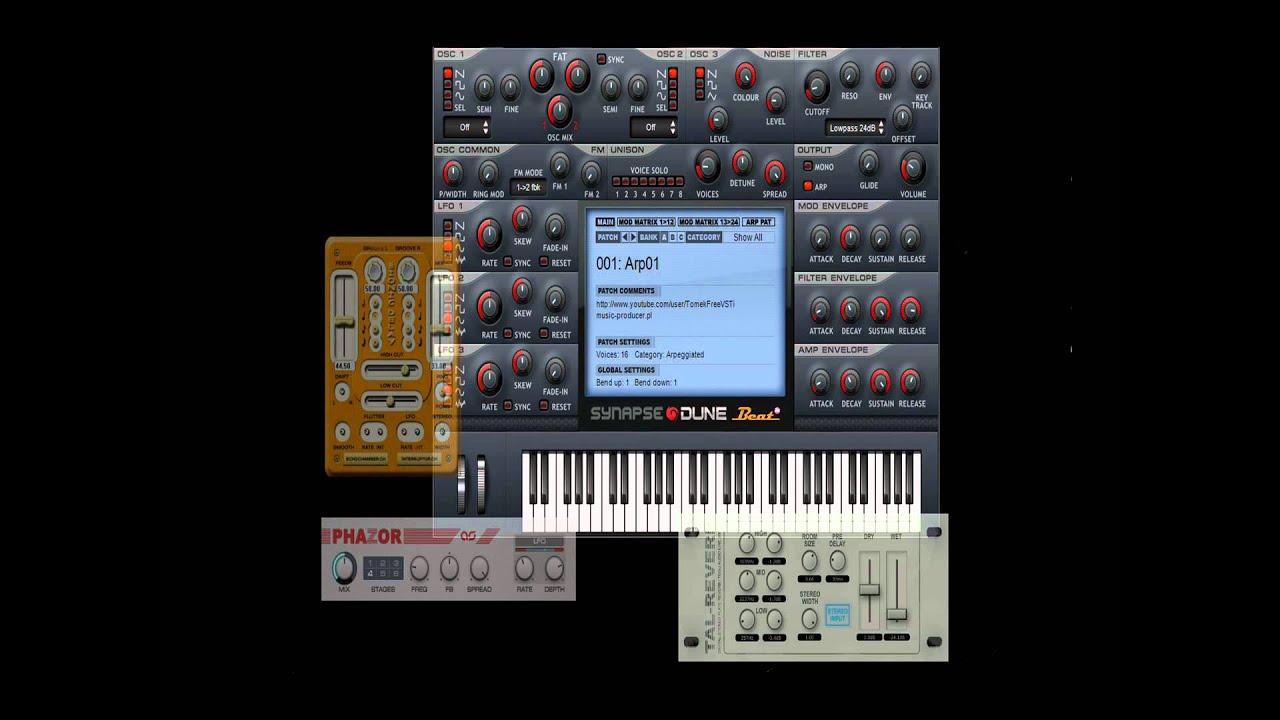
Task: Click the FM 1 knob
Action: [x=560, y=166]
